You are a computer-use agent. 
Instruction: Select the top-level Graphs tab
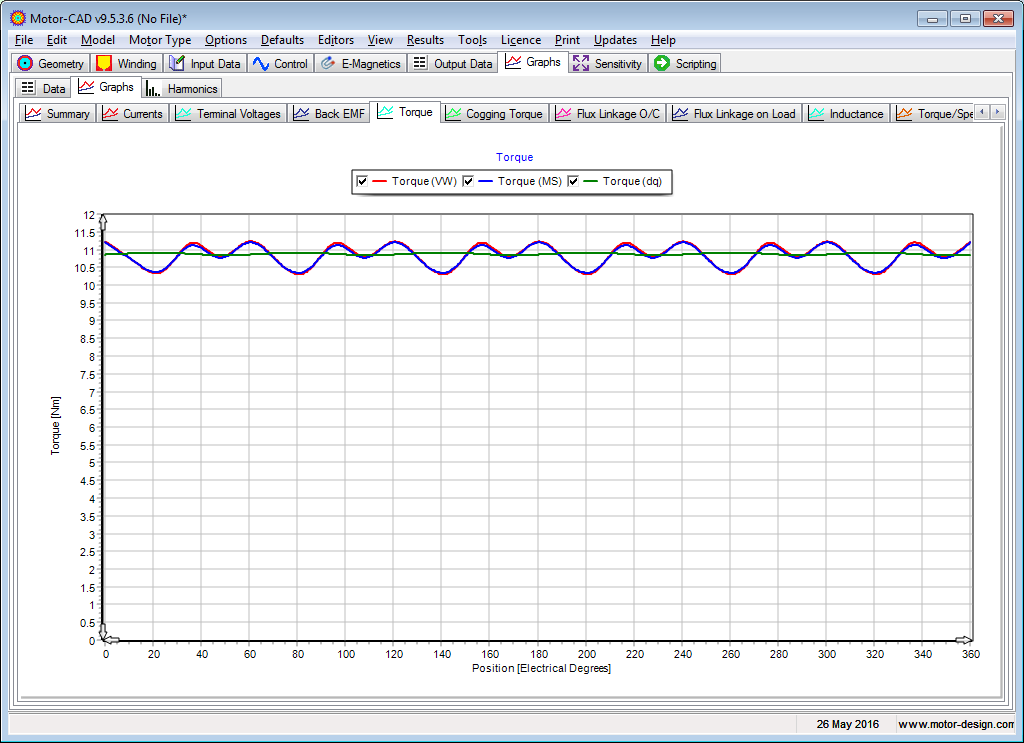[533, 62]
